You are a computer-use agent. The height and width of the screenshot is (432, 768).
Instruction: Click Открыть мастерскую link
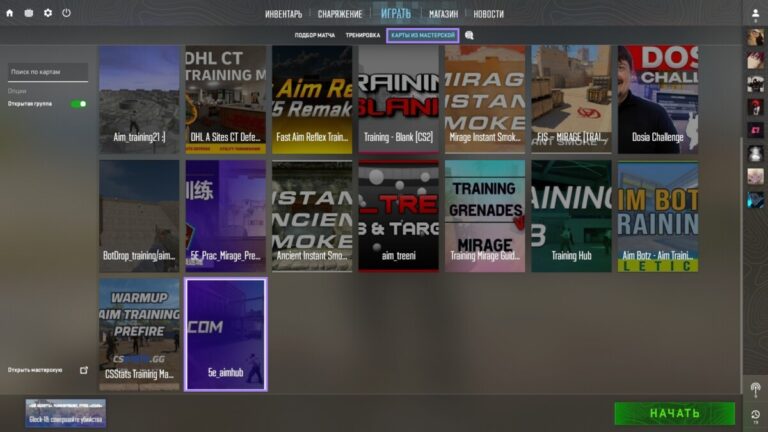[x=35, y=370]
